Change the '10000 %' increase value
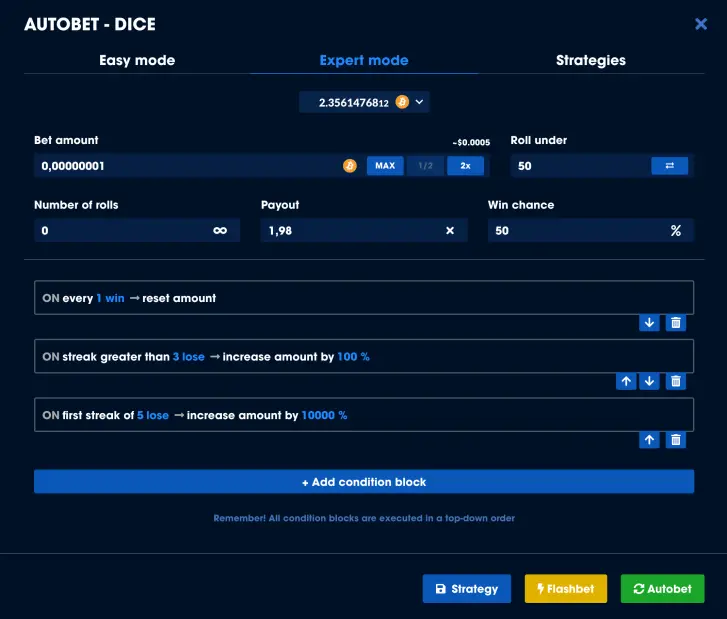The image size is (727, 619). (324, 415)
